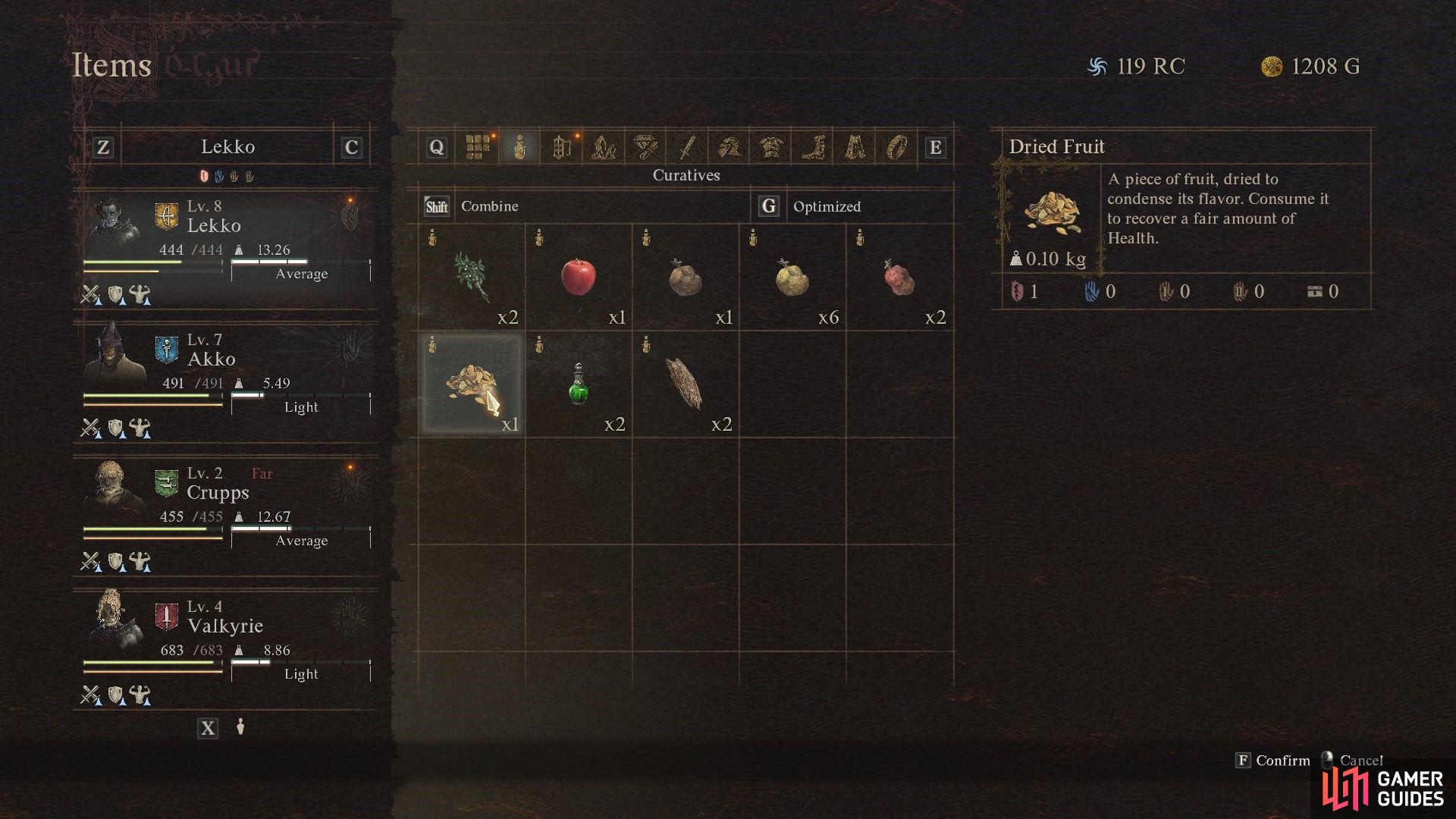The height and width of the screenshot is (819, 1456).
Task: Click the Confirm prompt
Action: pos(1273,760)
